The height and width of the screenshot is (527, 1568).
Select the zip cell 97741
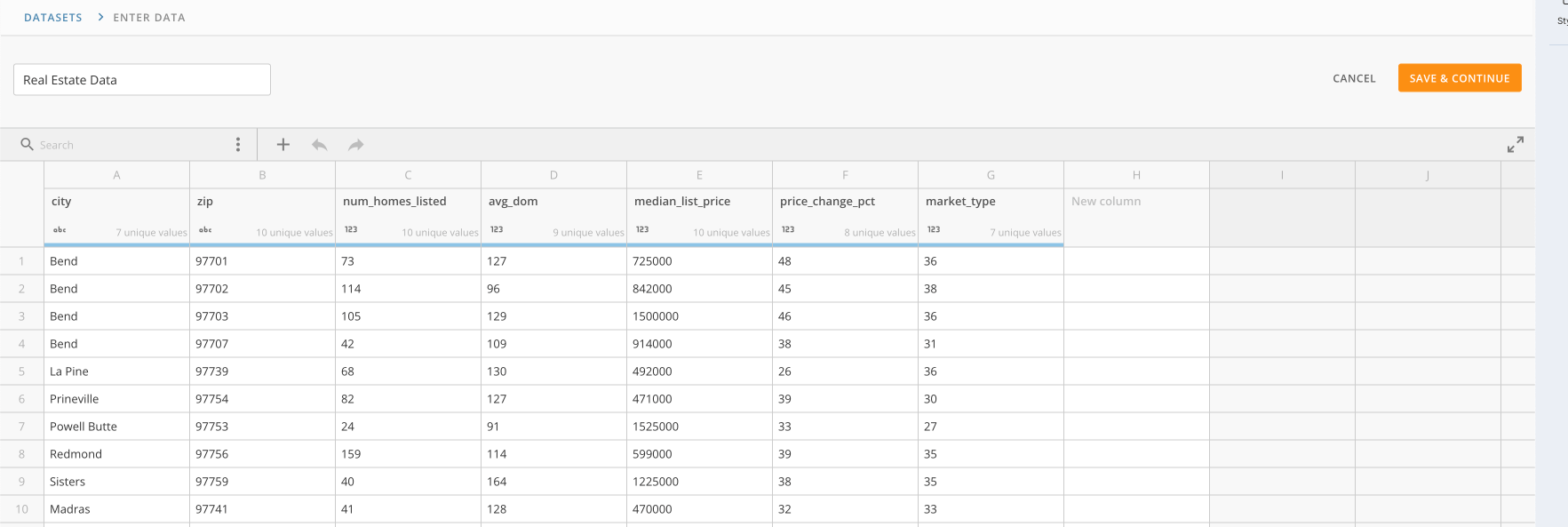(x=262, y=509)
